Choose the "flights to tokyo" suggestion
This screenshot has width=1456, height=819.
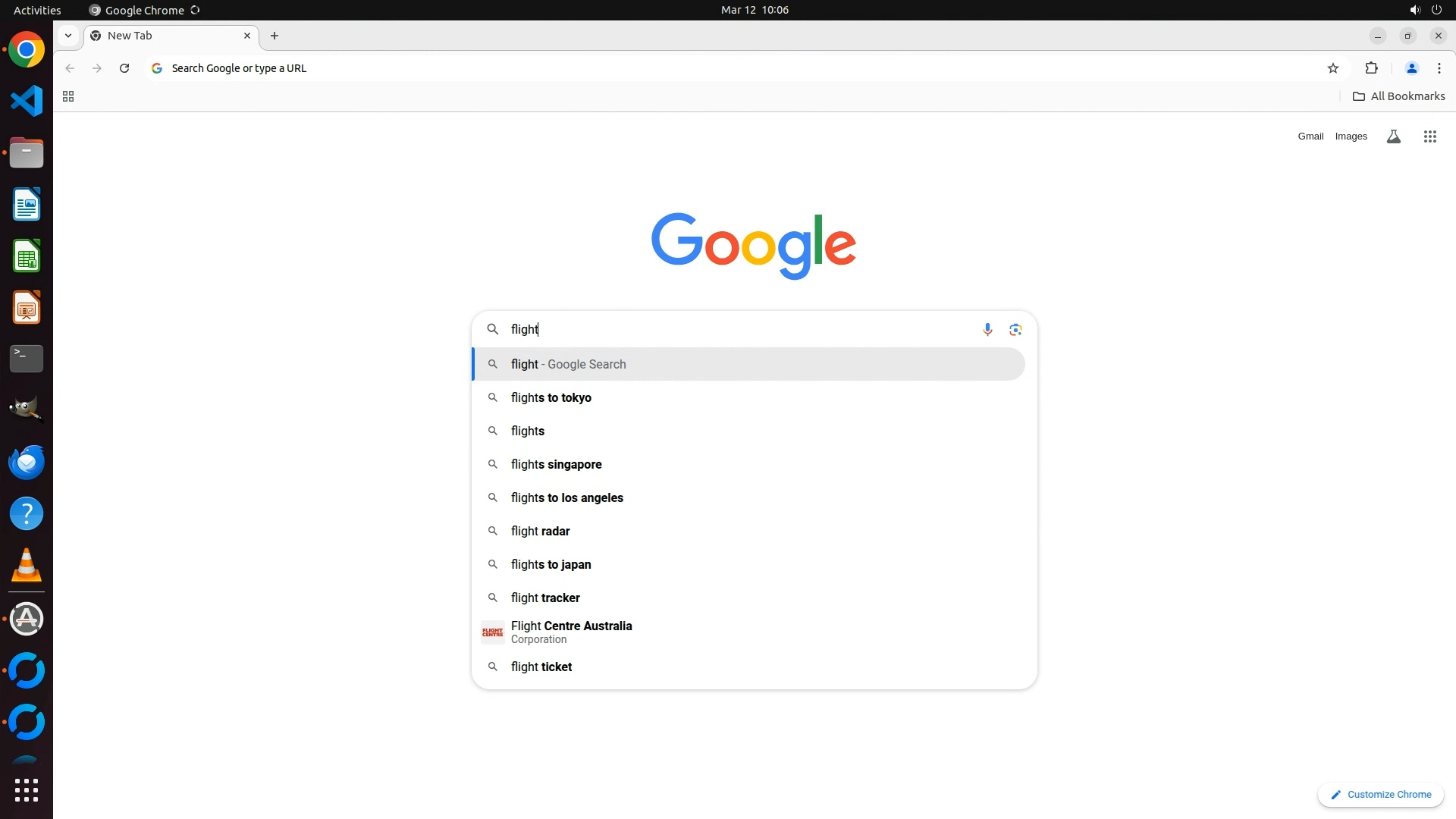pos(551,397)
